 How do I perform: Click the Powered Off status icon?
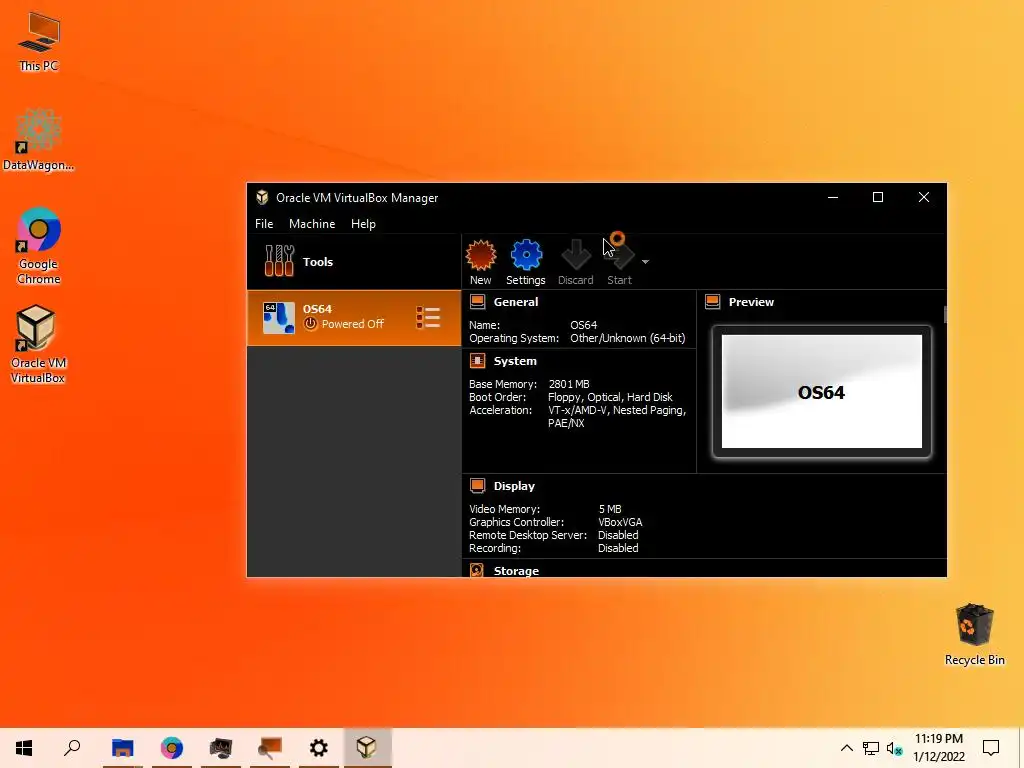pos(311,324)
